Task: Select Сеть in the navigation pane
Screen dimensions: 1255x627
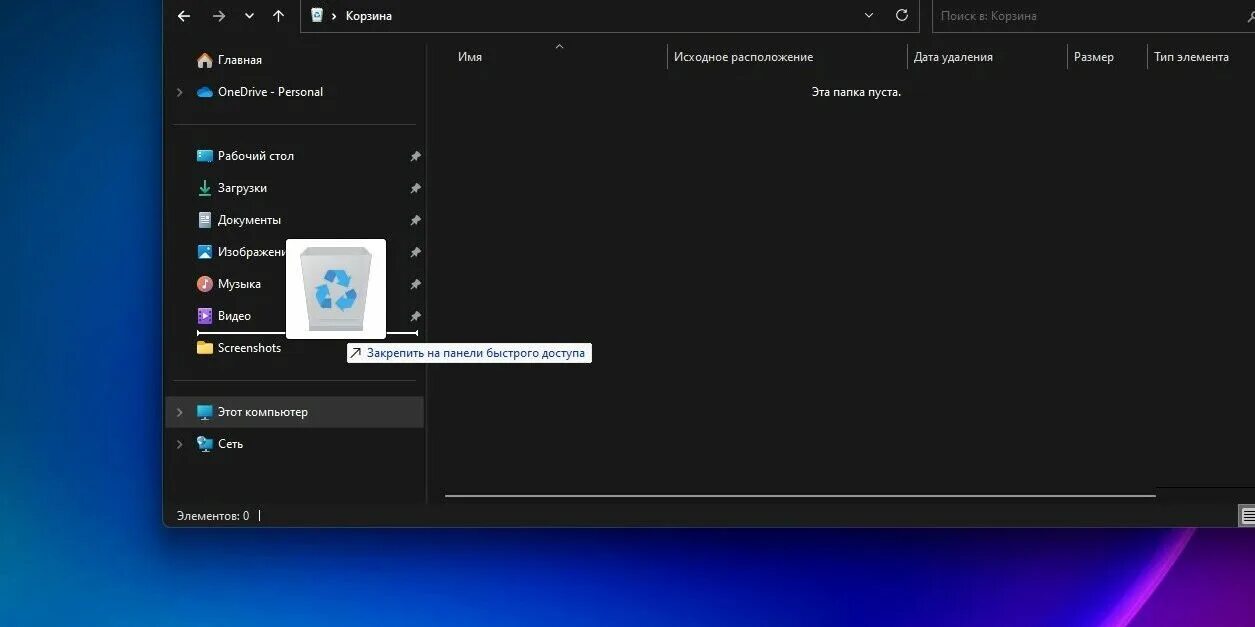Action: click(230, 444)
